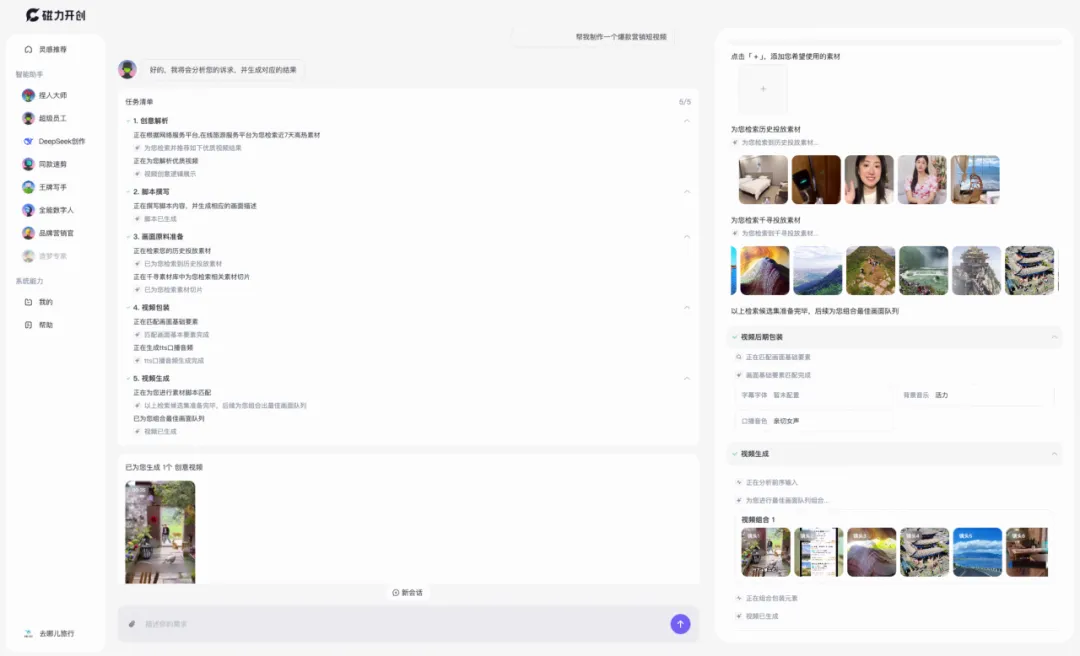The image size is (1080, 656).
Task: Click the purple send arrow button
Action: coord(680,624)
